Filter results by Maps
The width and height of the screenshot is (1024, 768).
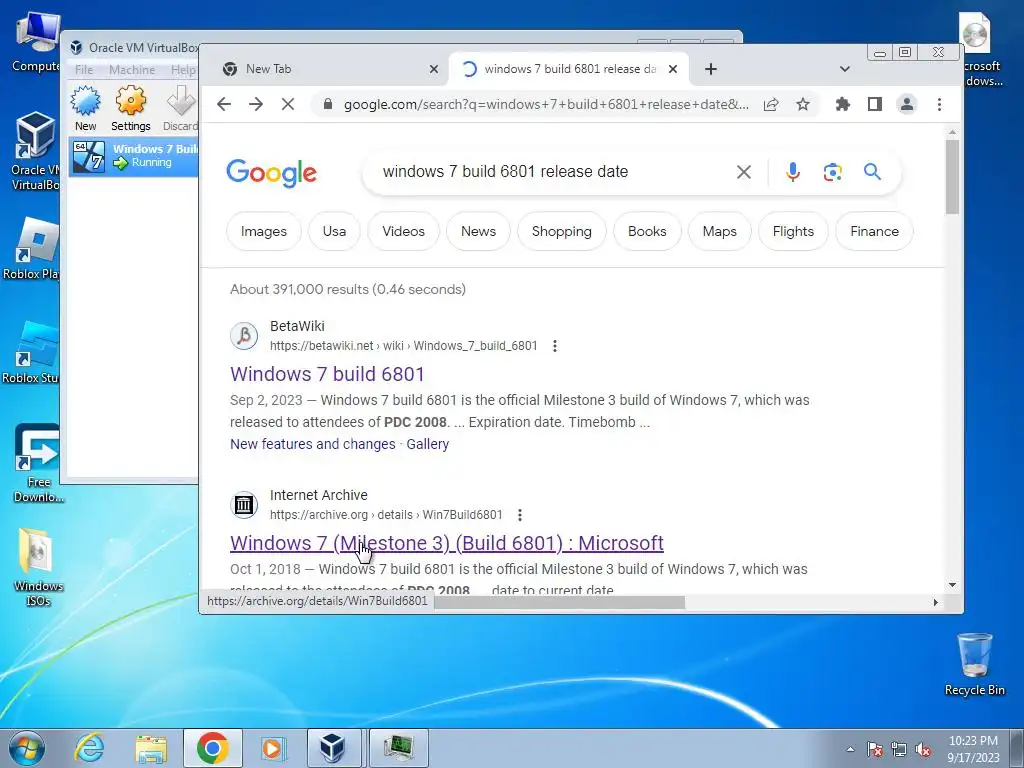click(720, 231)
